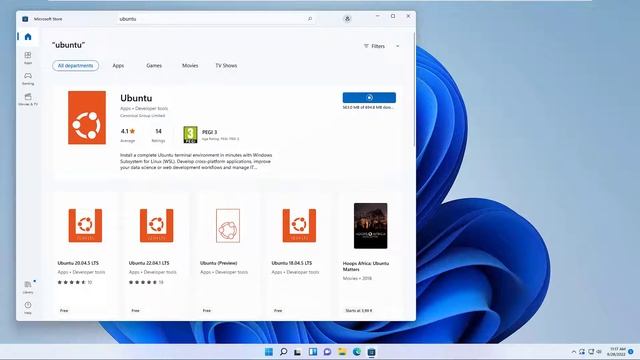Switch to the Movies filter tab
Screen dimensions: 640x360
tap(190, 66)
